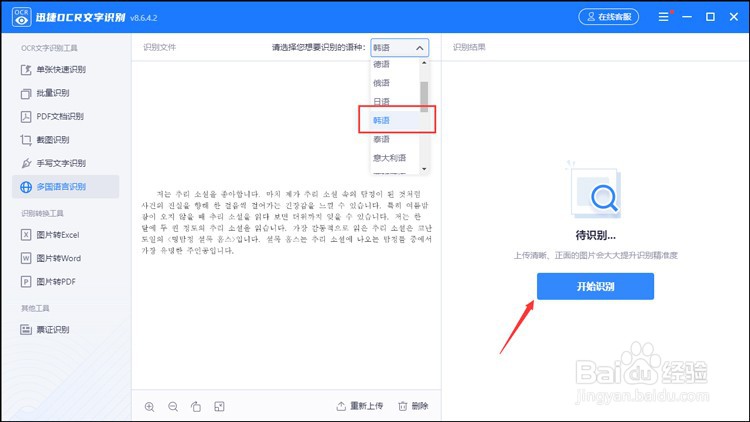Contact 在线客服 online support
Image resolution: width=750 pixels, height=422 pixels.
608,17
